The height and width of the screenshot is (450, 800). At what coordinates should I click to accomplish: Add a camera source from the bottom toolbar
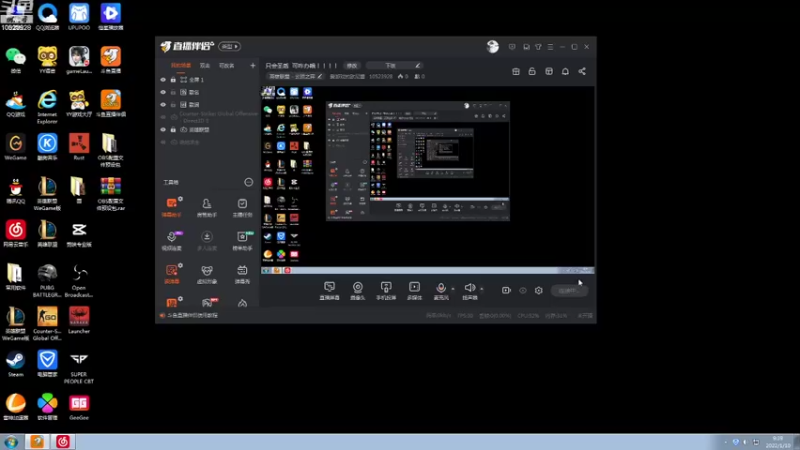pyautogui.click(x=358, y=290)
